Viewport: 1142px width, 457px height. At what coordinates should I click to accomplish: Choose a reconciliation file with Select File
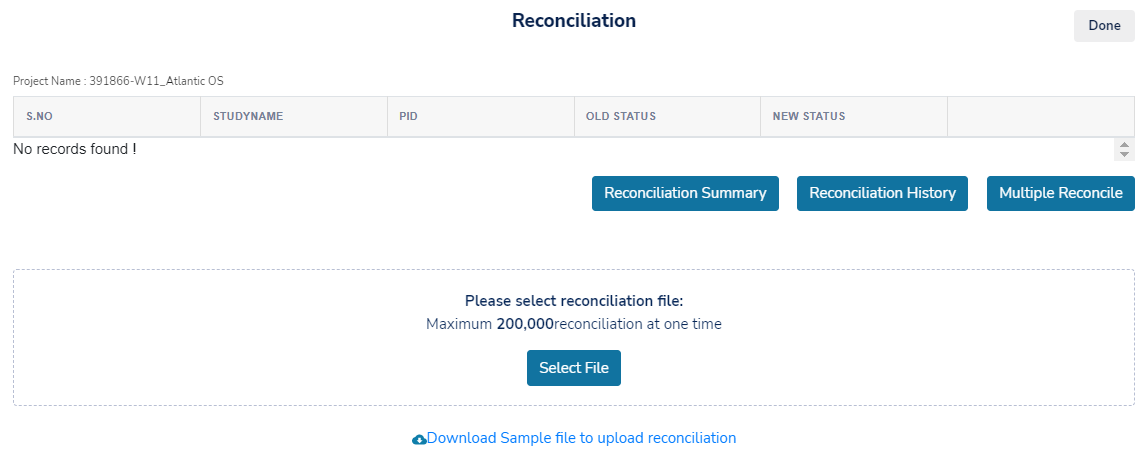574,368
